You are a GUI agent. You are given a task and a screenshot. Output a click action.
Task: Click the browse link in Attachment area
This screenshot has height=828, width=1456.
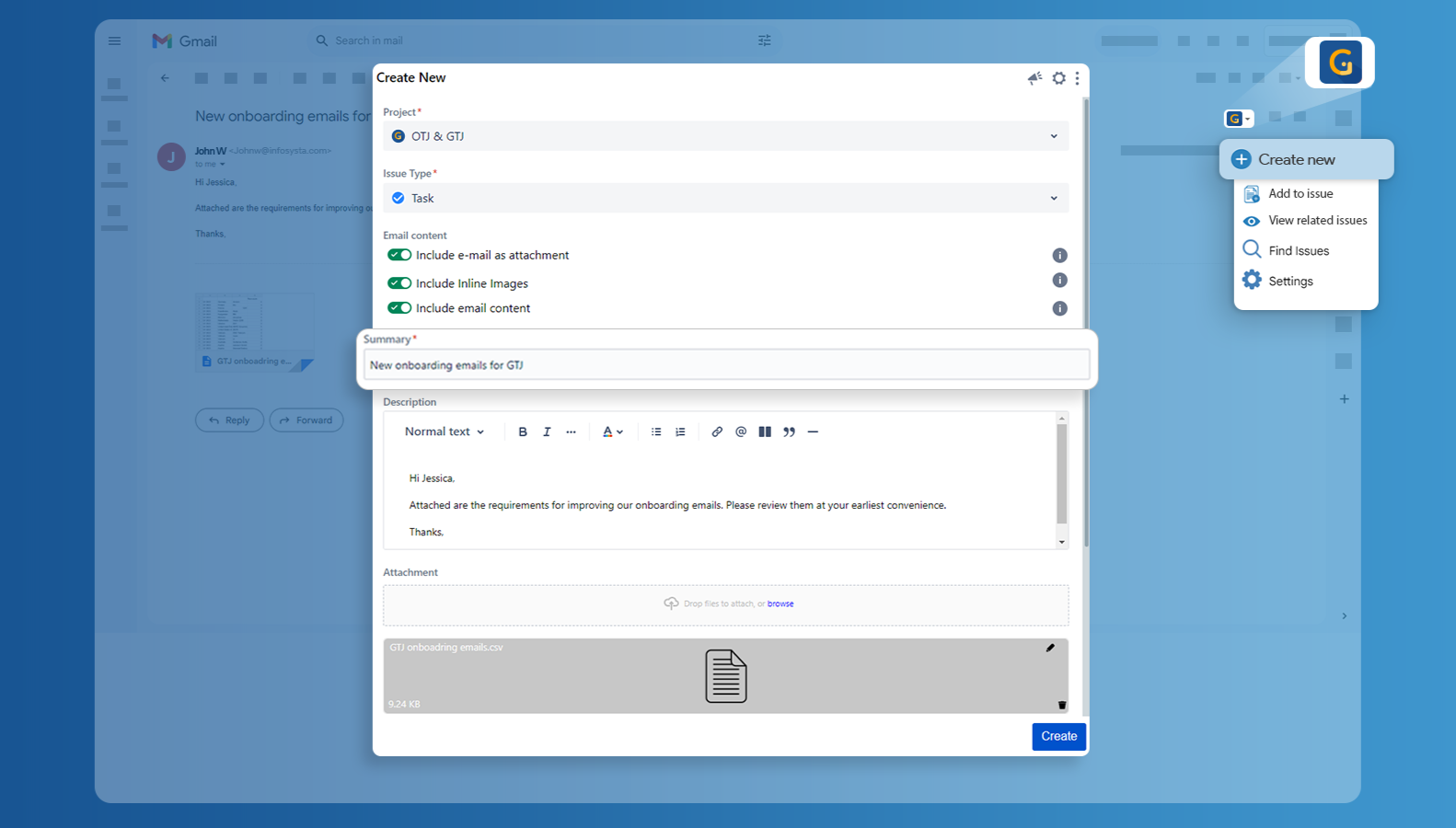pyautogui.click(x=780, y=604)
